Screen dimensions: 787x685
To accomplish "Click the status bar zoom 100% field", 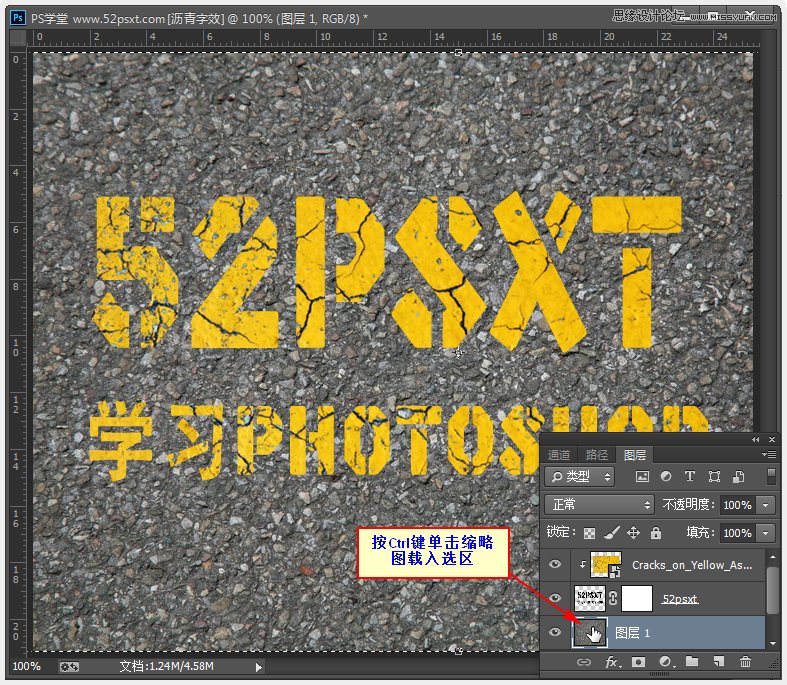I will (26, 666).
